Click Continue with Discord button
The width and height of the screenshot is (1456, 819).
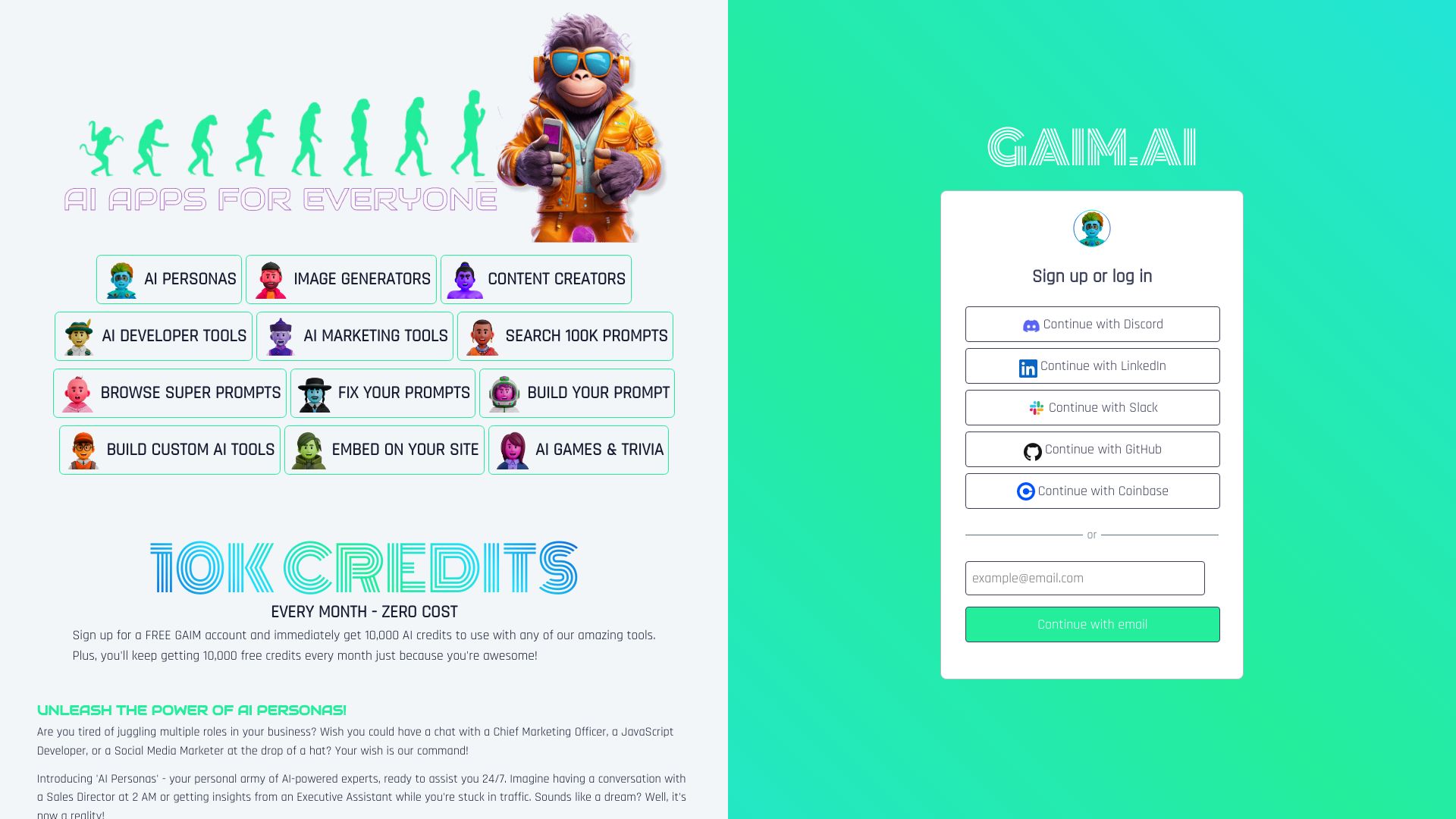[x=1092, y=324]
